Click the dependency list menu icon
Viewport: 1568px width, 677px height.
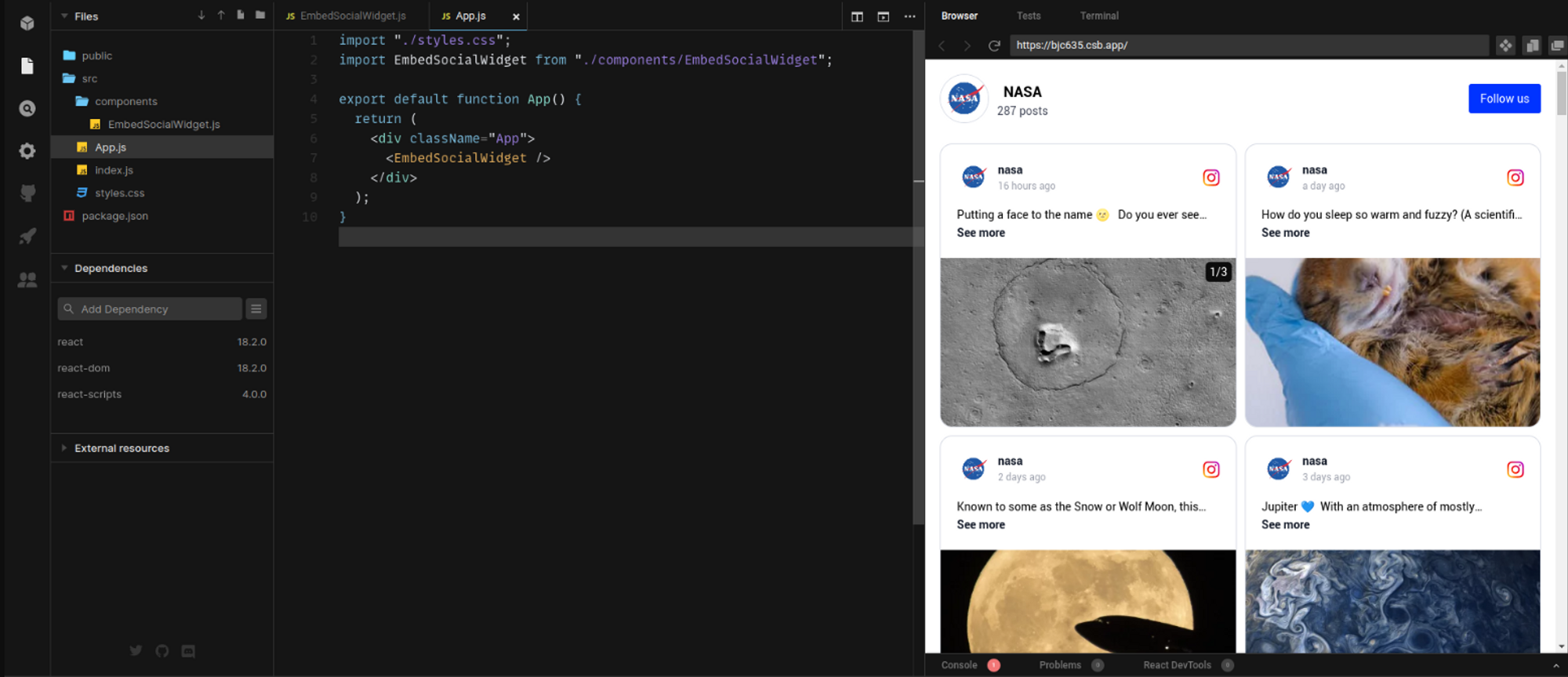pyautogui.click(x=256, y=309)
